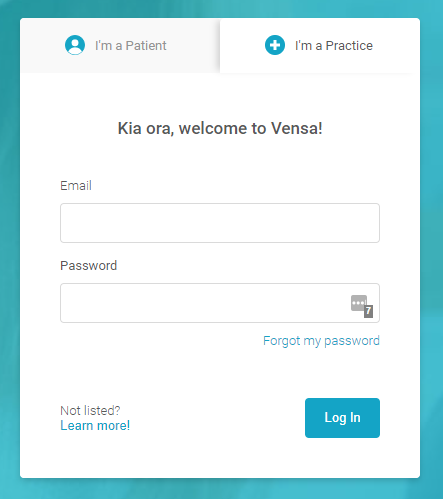Select the I'm a Practice tab
The width and height of the screenshot is (443, 499).
tap(320, 45)
